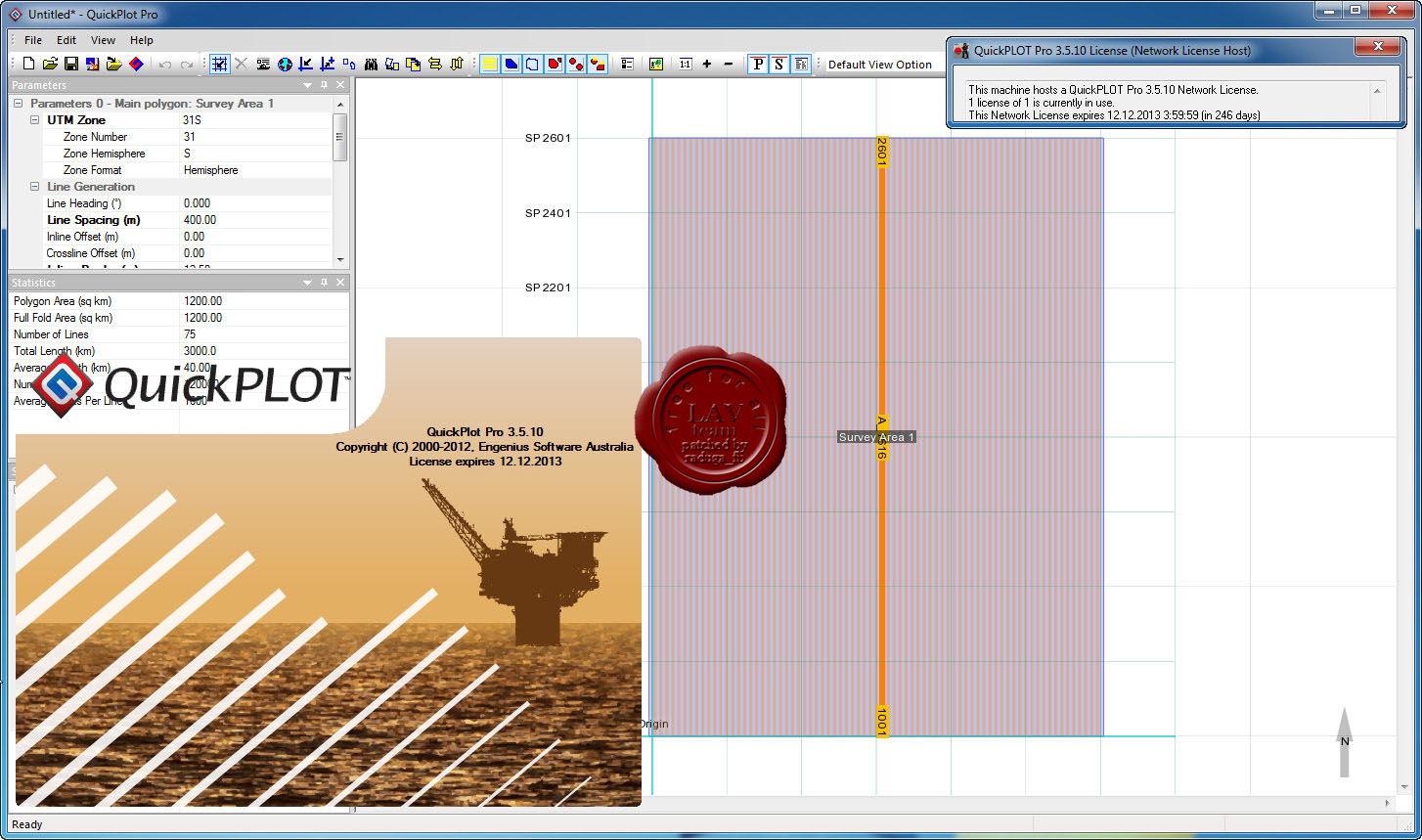The width and height of the screenshot is (1422, 840).
Task: Click the greyed-out X delete icon
Action: [242, 64]
